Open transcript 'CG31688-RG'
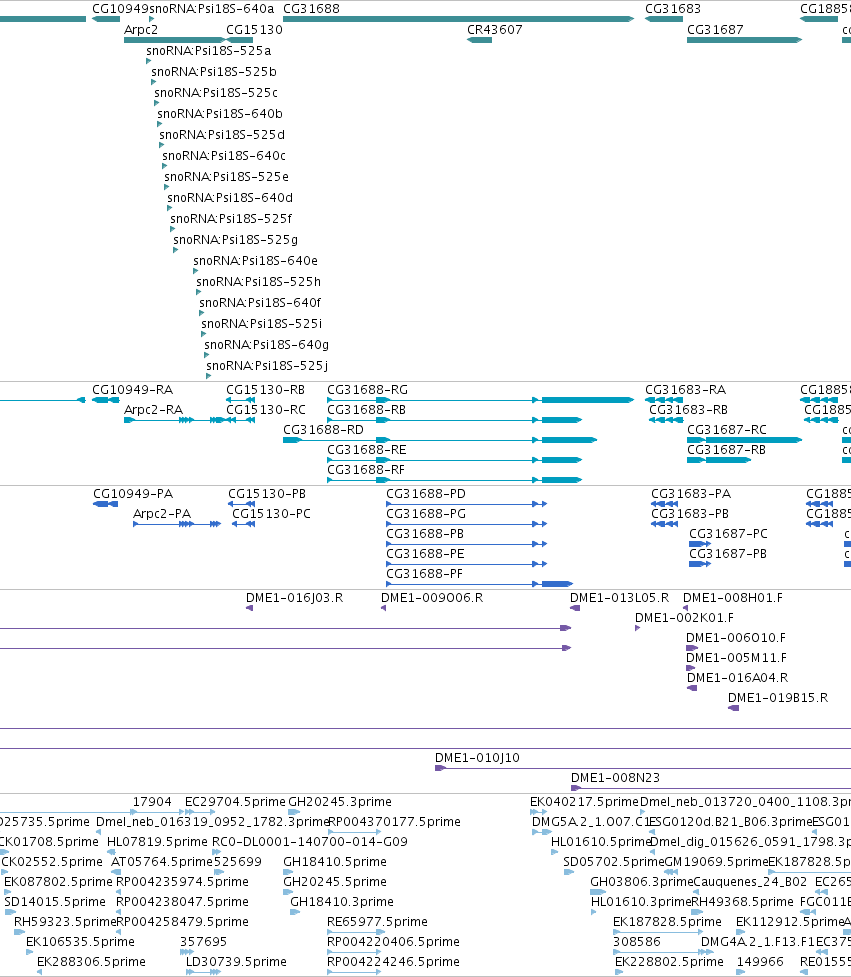The image size is (851, 977). 368,389
